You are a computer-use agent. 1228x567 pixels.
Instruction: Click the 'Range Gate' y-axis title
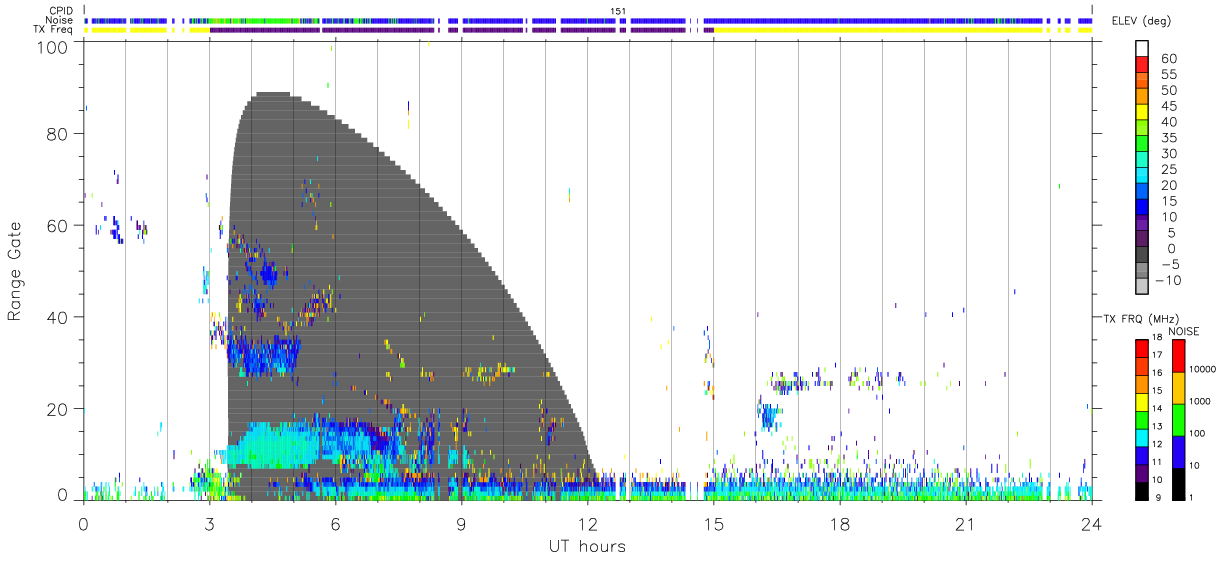[x=15, y=272]
